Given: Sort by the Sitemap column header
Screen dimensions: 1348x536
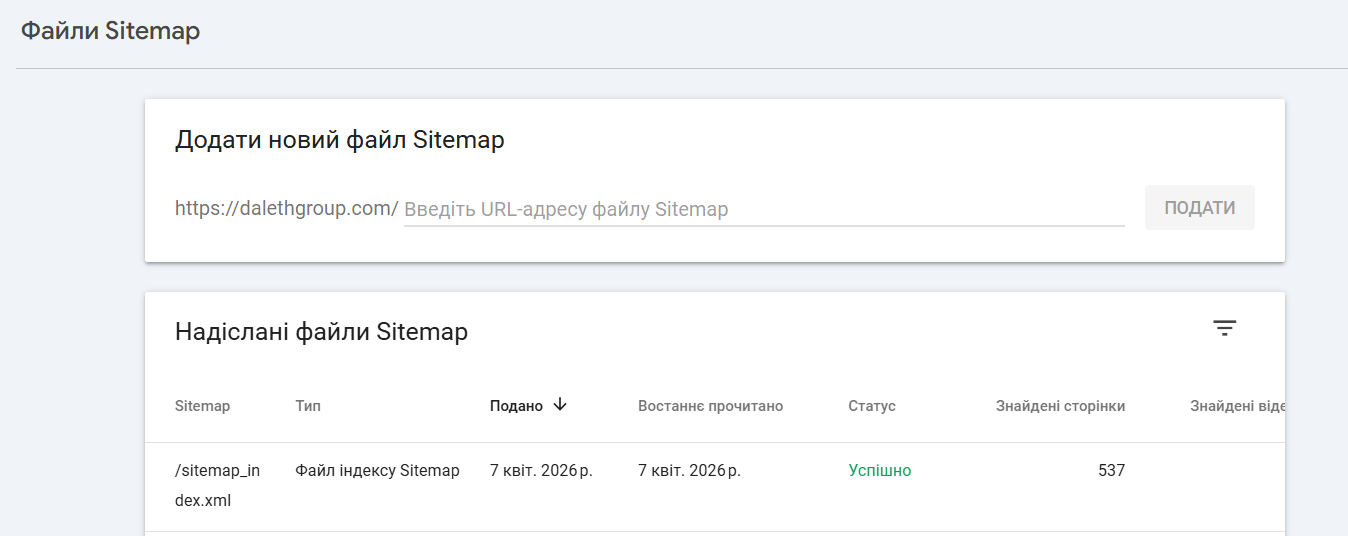Looking at the screenshot, I should [x=202, y=406].
